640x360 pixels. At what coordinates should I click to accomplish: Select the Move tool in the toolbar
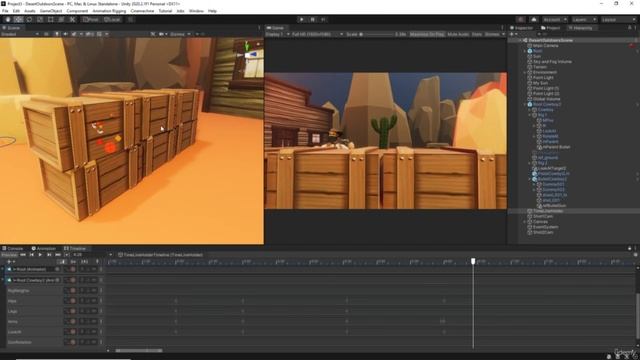click(x=18, y=20)
